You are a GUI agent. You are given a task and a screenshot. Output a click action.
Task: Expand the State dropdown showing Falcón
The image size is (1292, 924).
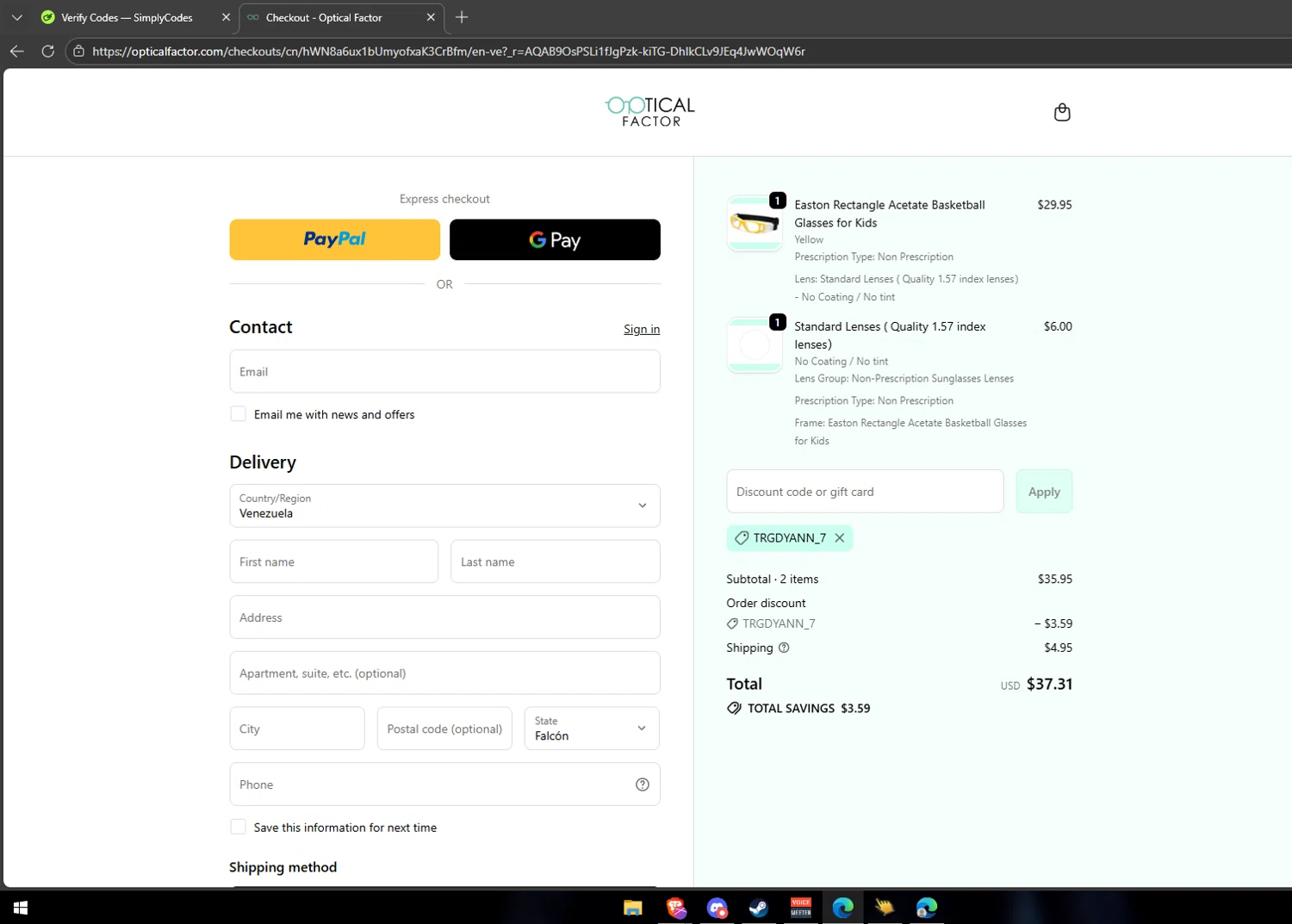click(592, 729)
